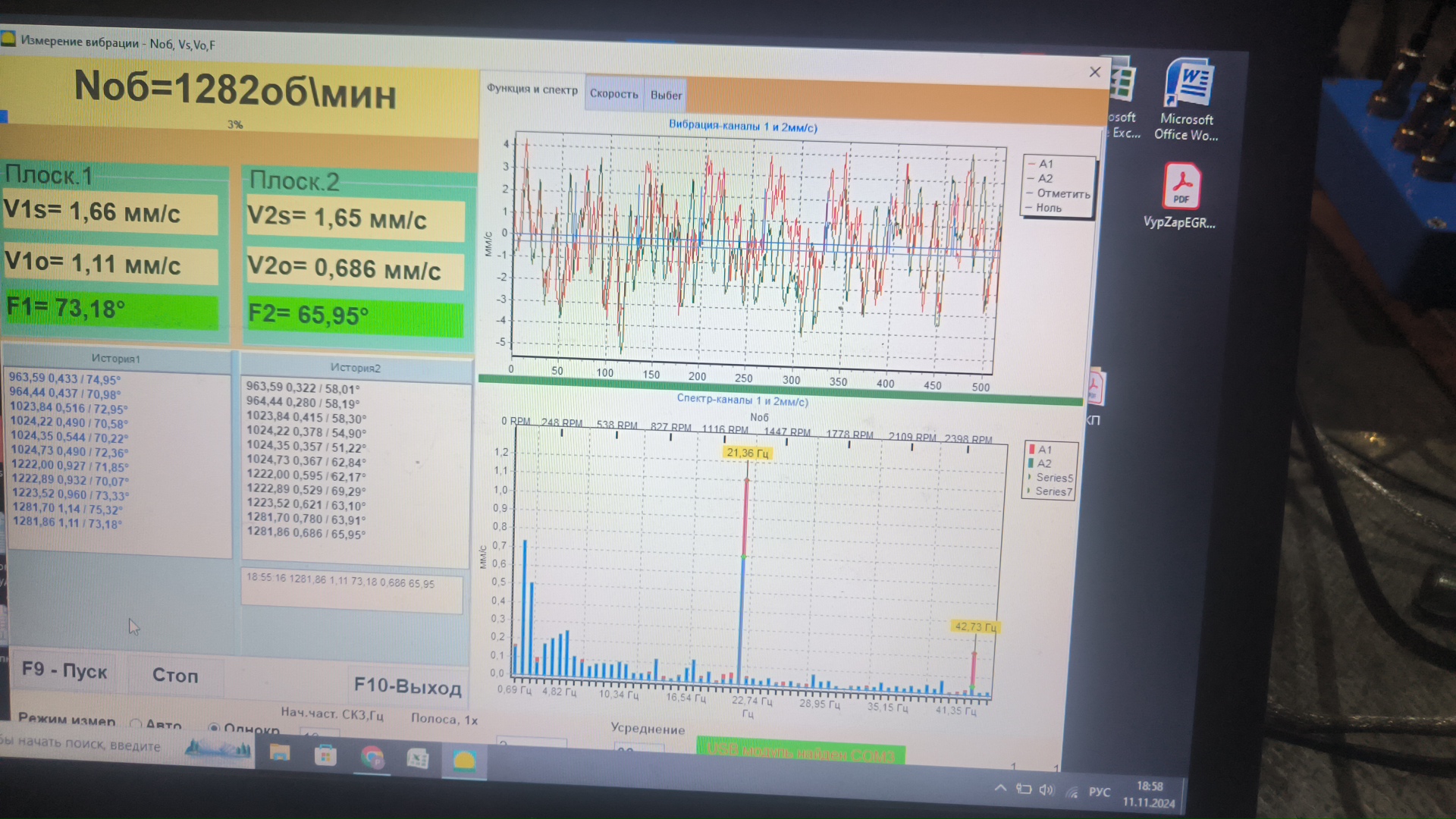Click the landscape widget in taskbar search
This screenshot has height=819, width=1456.
(218, 749)
